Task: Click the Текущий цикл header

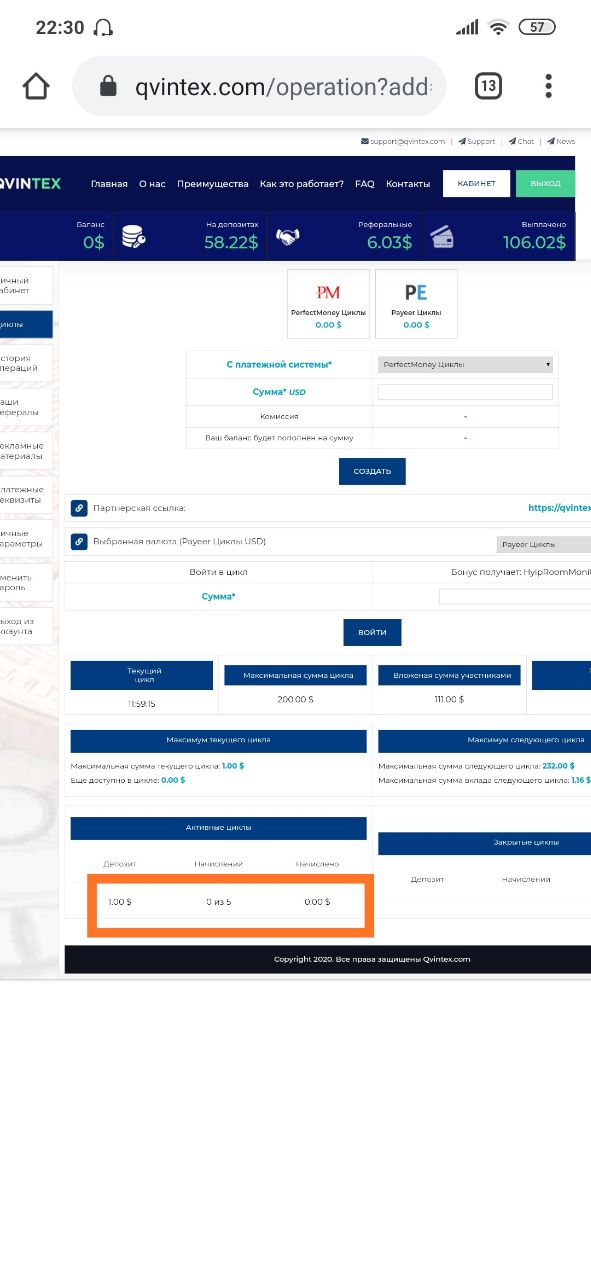Action: (x=142, y=675)
